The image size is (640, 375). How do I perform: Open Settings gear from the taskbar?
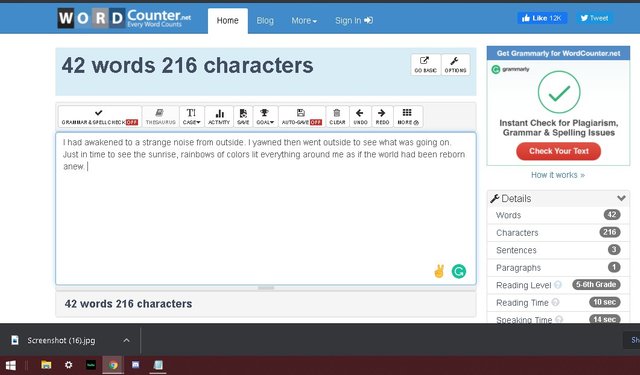point(69,365)
